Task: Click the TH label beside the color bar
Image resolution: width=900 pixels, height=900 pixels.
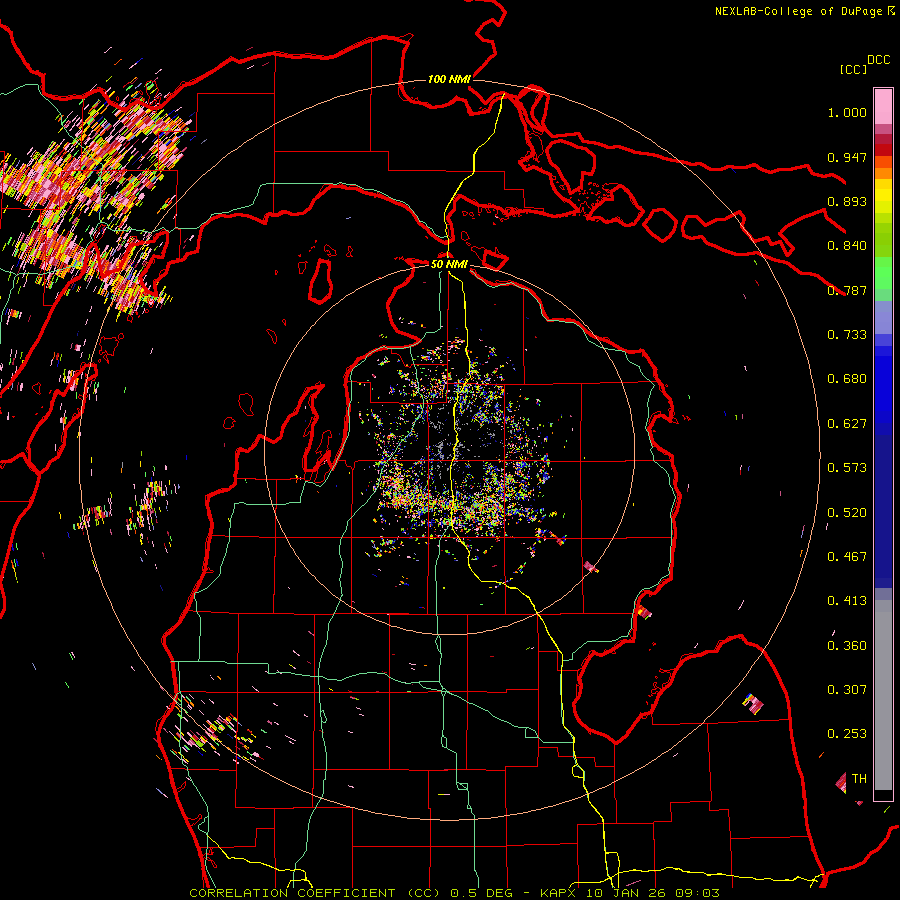Action: click(859, 779)
